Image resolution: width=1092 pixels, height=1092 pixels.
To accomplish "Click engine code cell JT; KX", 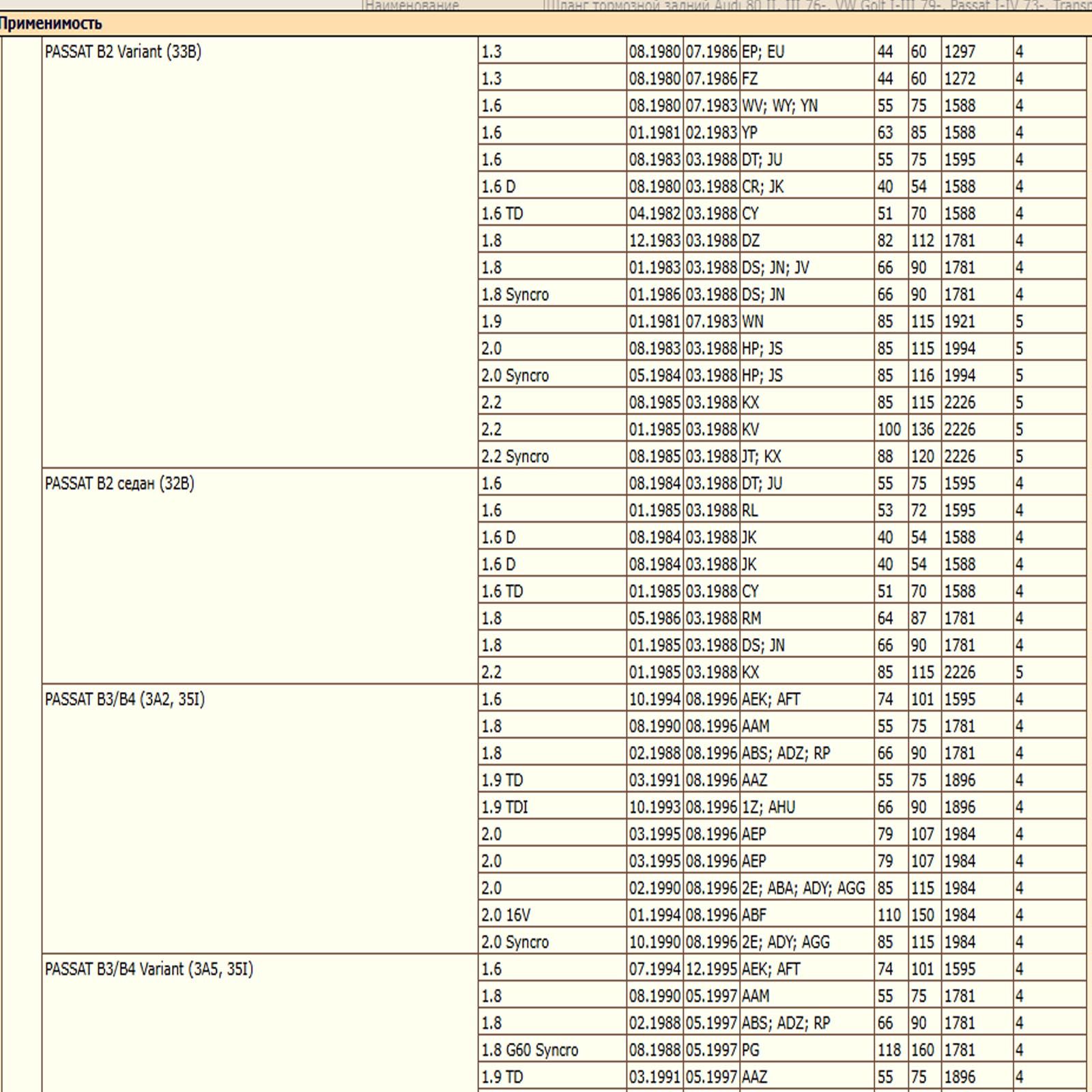I will [807, 457].
